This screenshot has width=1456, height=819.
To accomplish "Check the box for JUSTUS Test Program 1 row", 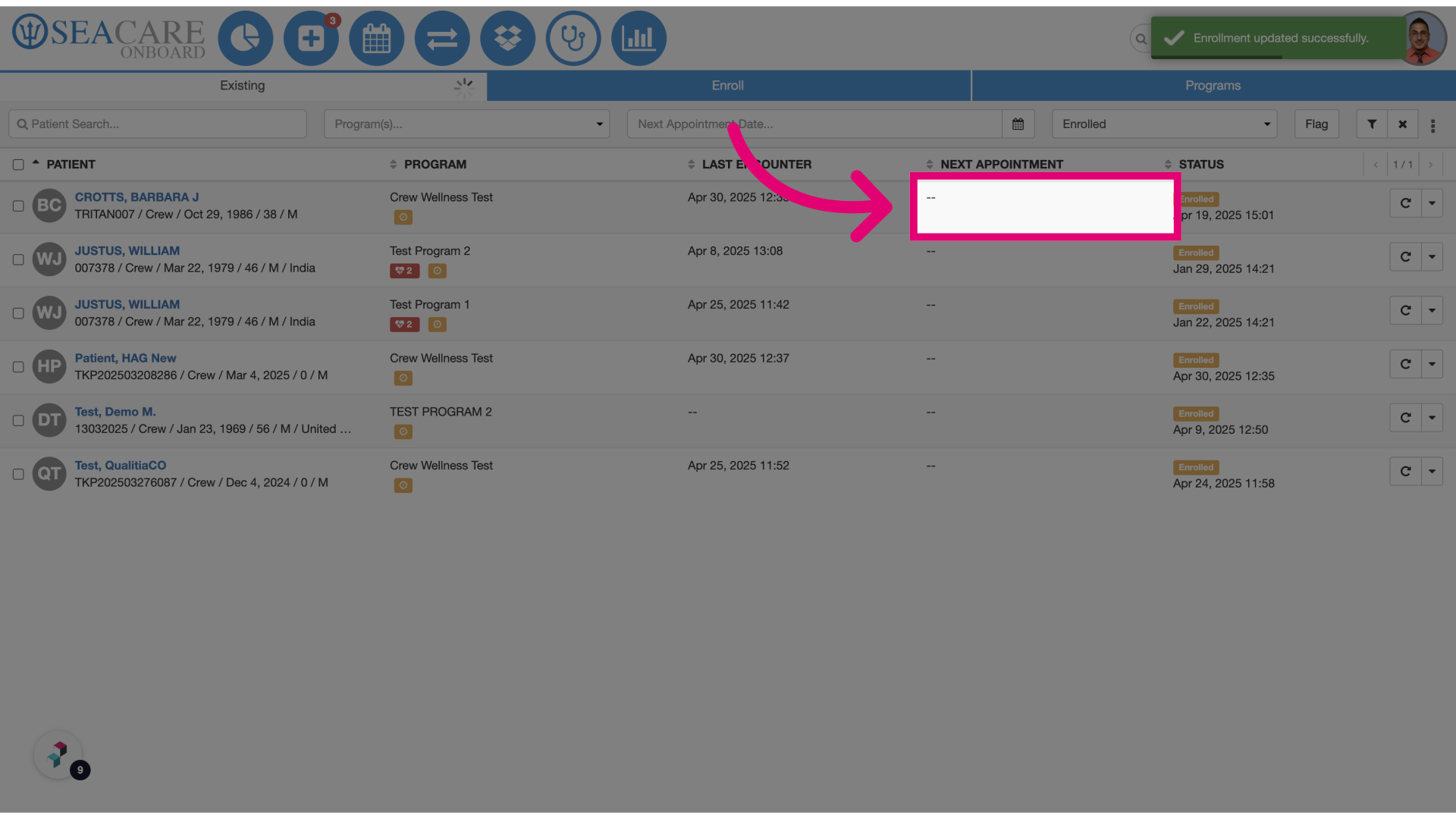I will (18, 313).
